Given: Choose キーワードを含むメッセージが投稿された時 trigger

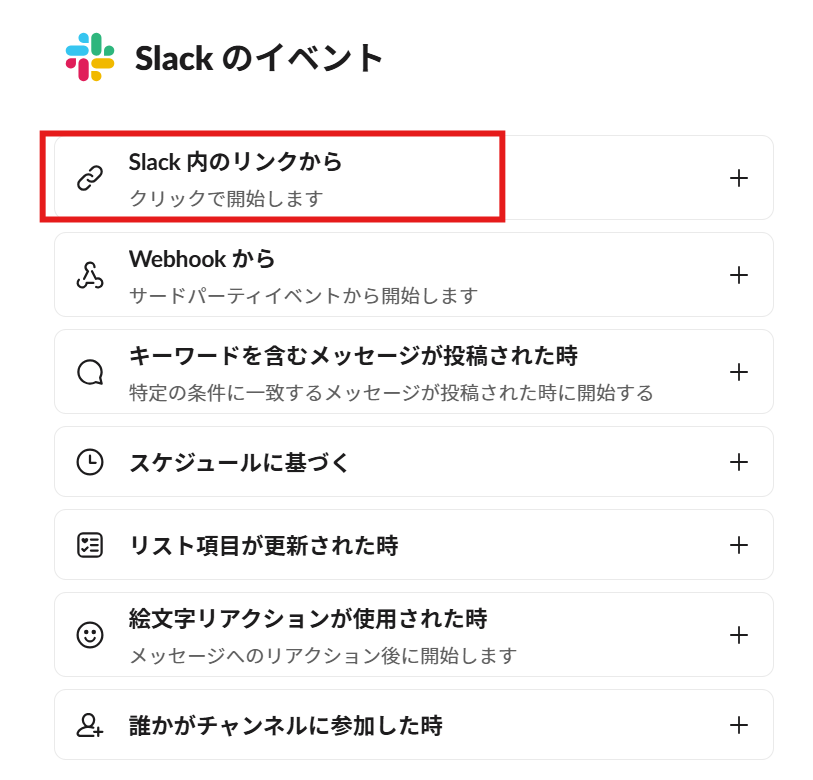Looking at the screenshot, I should coord(353,356).
